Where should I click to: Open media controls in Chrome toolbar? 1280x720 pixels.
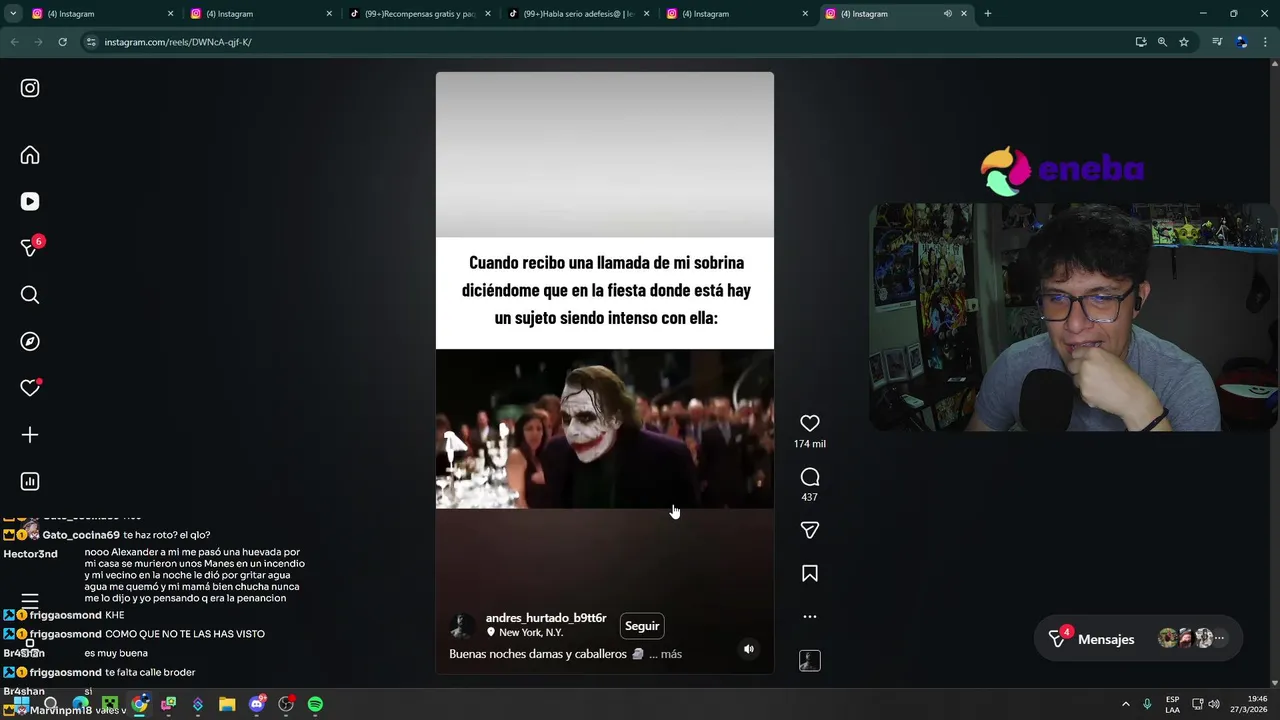tap(1217, 42)
